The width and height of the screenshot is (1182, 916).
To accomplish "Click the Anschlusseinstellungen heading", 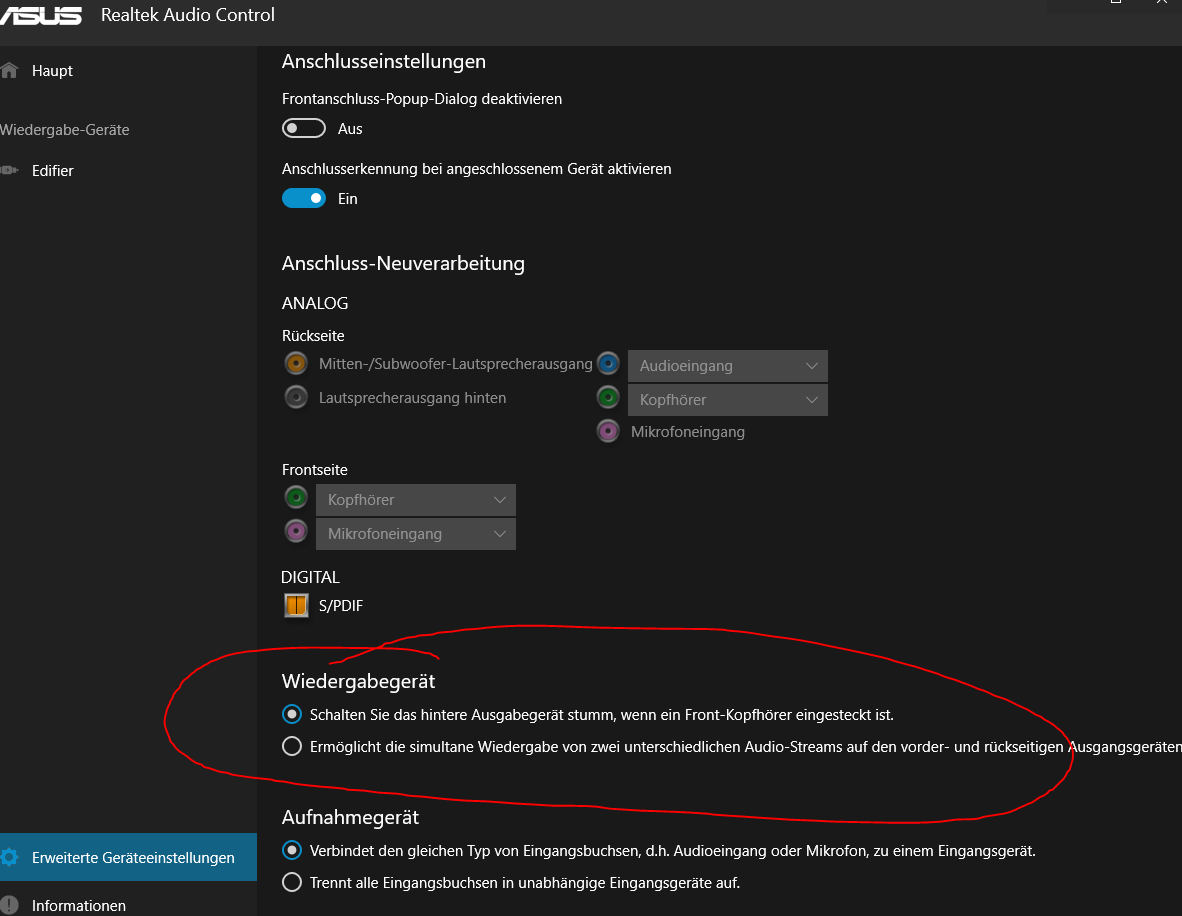I will [384, 61].
